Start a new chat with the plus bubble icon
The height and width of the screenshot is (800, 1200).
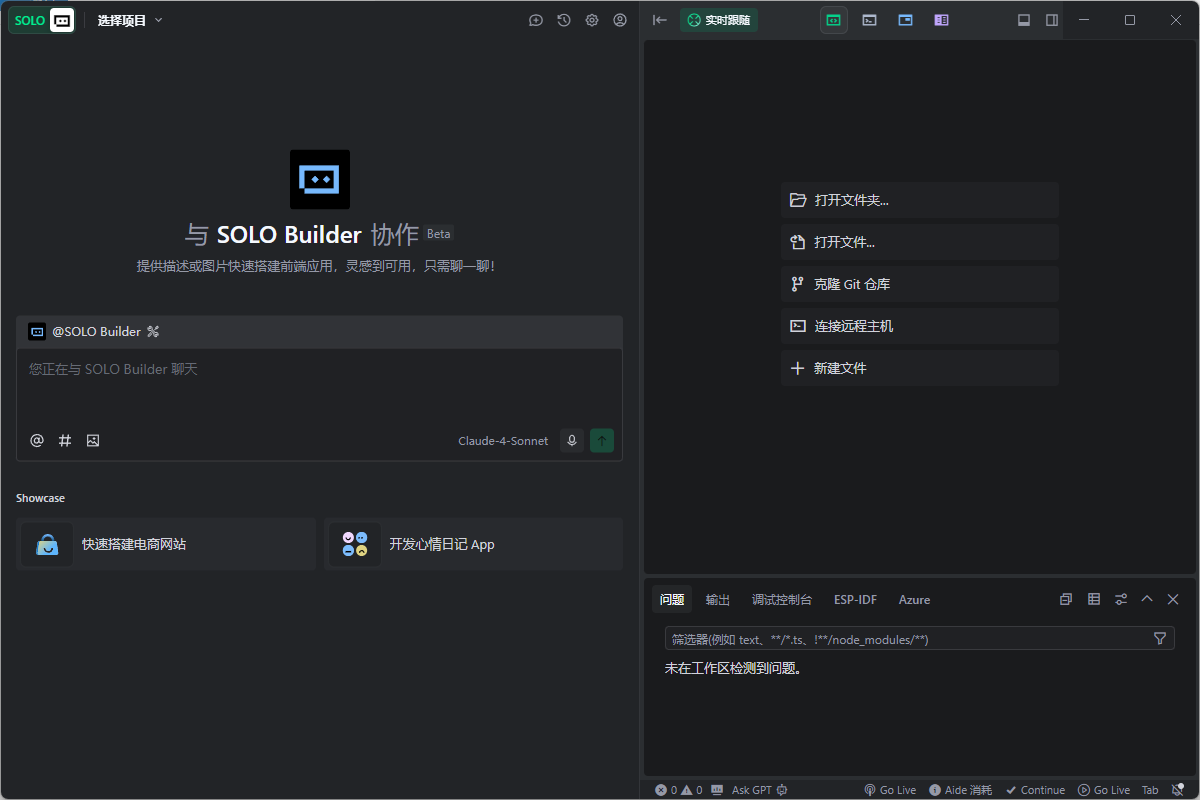click(536, 20)
